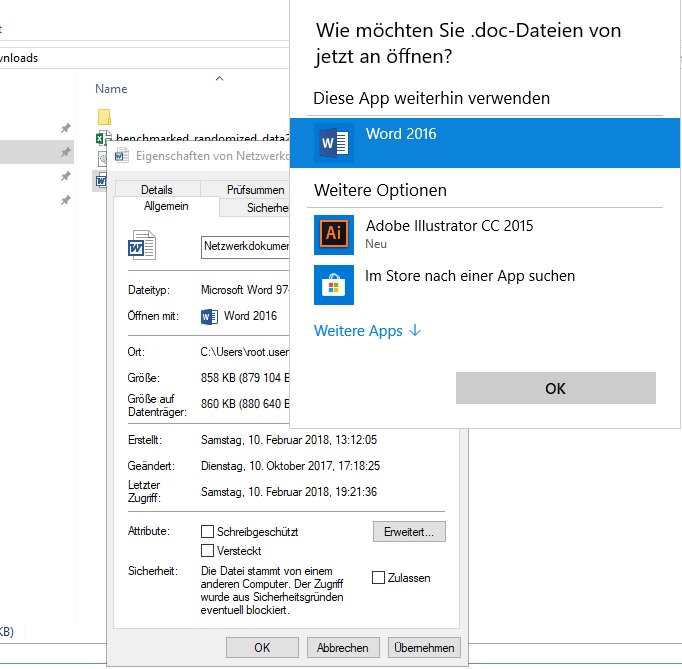The height and width of the screenshot is (669, 682).
Task: Click the Dateityp value Microsoft Word 97
Action: 245,290
